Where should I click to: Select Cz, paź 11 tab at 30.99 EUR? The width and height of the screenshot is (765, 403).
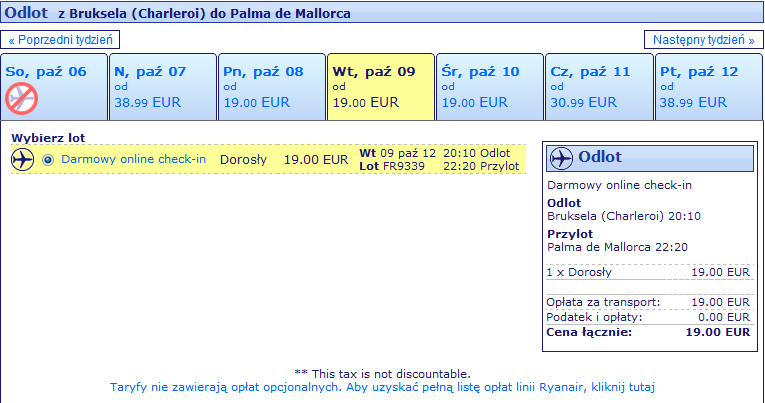tap(599, 87)
